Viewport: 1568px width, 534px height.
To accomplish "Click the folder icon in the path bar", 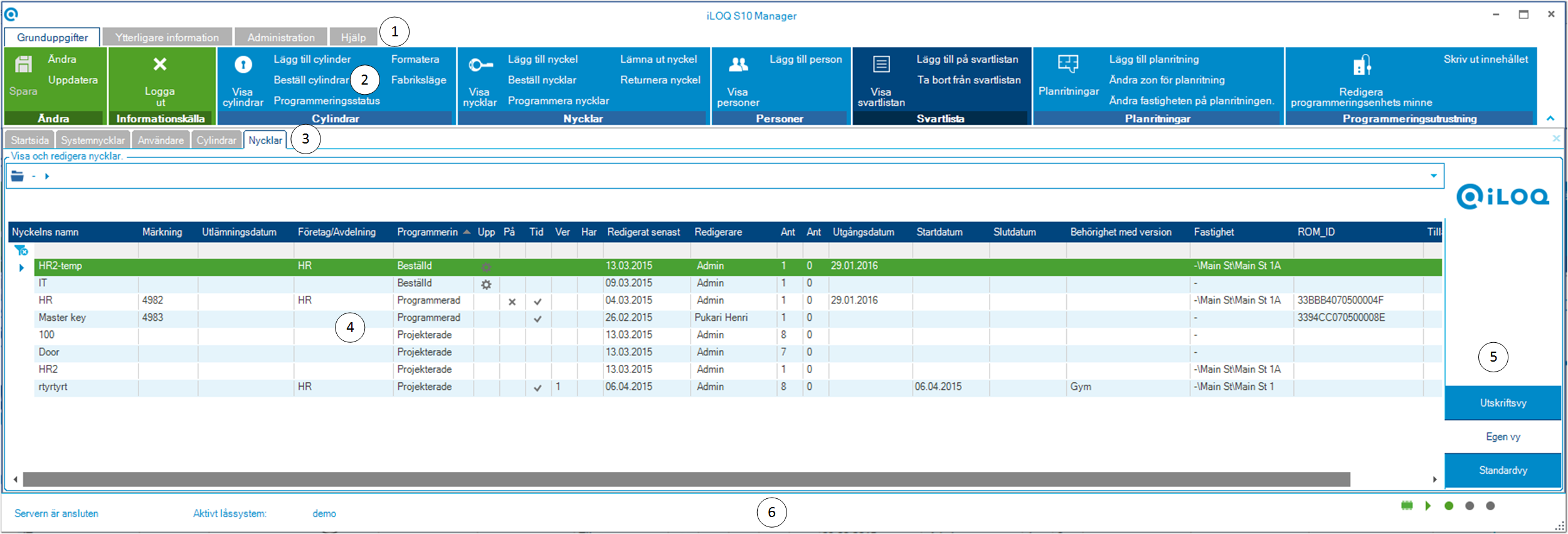I will point(18,176).
